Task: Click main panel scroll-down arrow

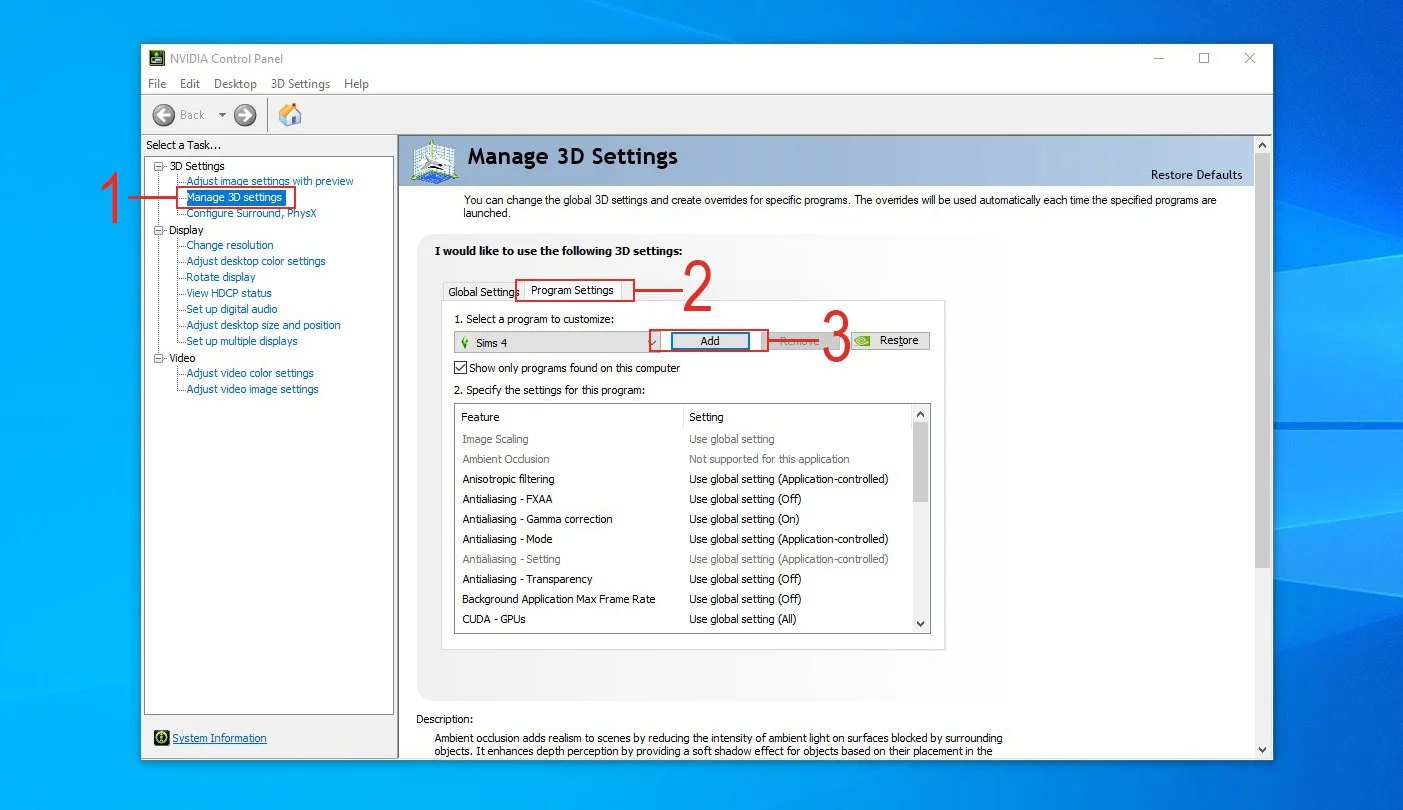Action: pos(1262,749)
